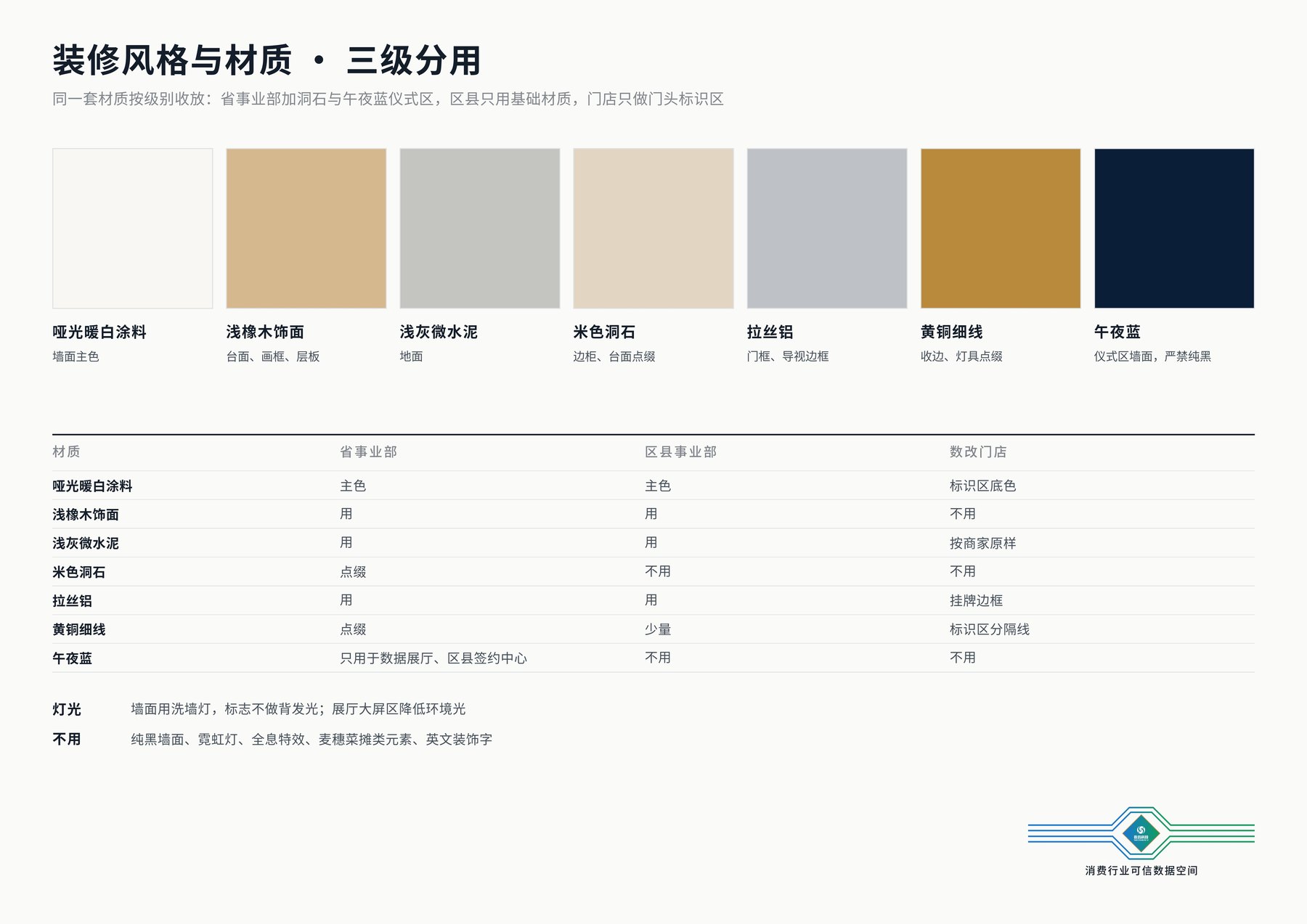The image size is (1307, 924).
Task: Click the 收边、灯具点缀 caption
Action: (x=961, y=356)
